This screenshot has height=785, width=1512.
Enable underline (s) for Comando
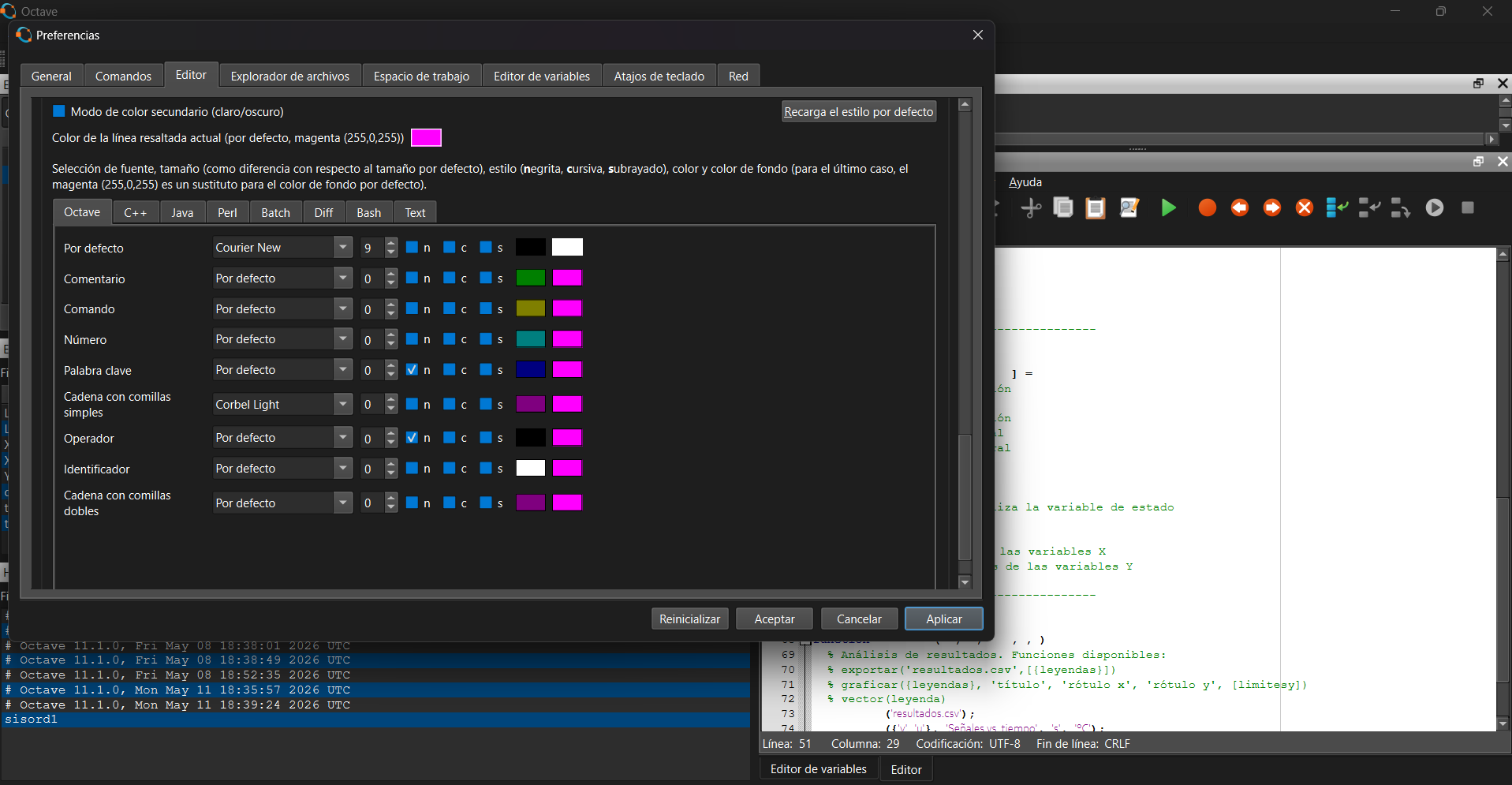click(x=486, y=308)
